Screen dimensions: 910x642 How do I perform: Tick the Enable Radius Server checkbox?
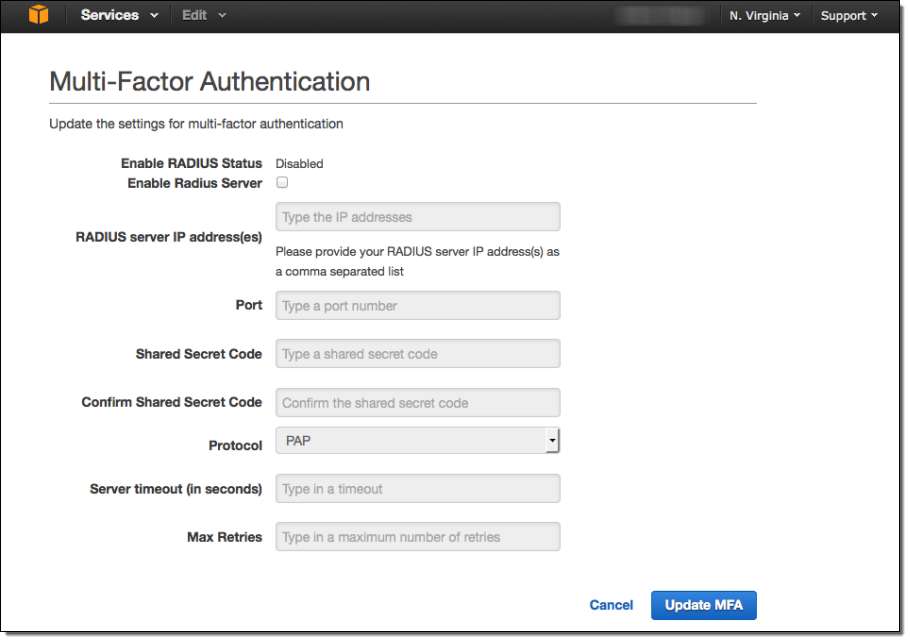tap(282, 183)
